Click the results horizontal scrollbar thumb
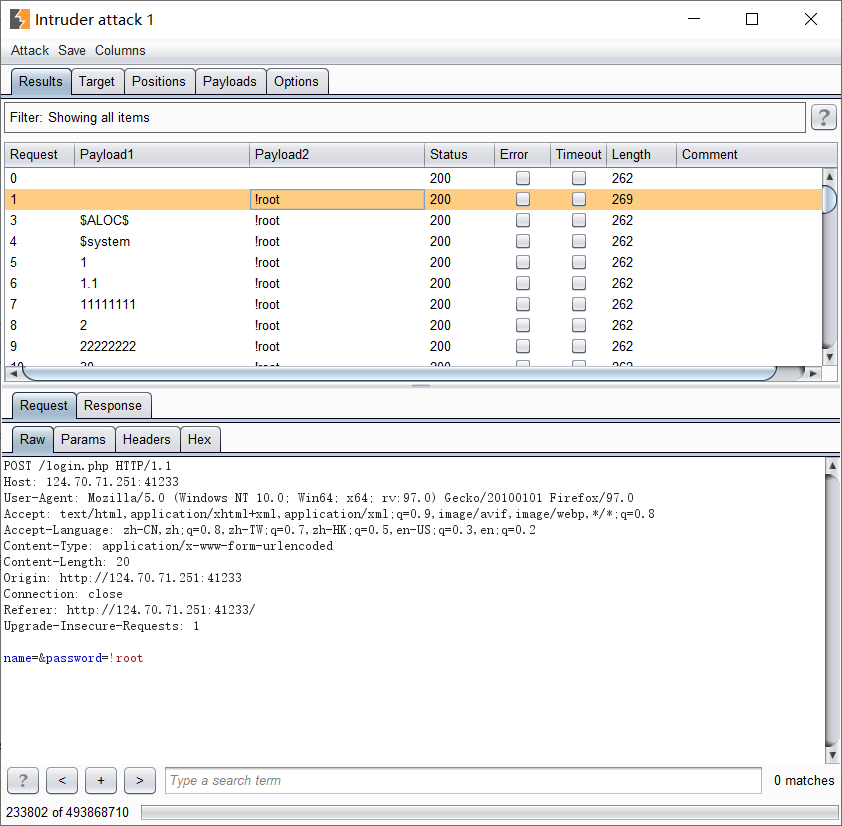842x826 pixels. pos(400,373)
